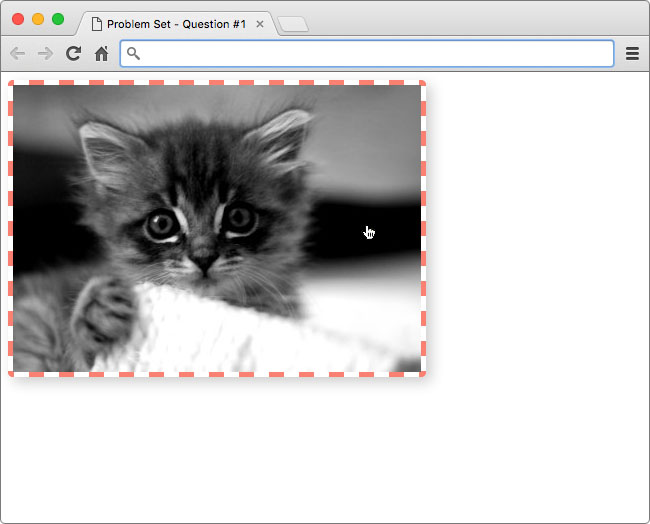The width and height of the screenshot is (650, 524).
Task: Maximize the window using the green button
Action: click(58, 19)
